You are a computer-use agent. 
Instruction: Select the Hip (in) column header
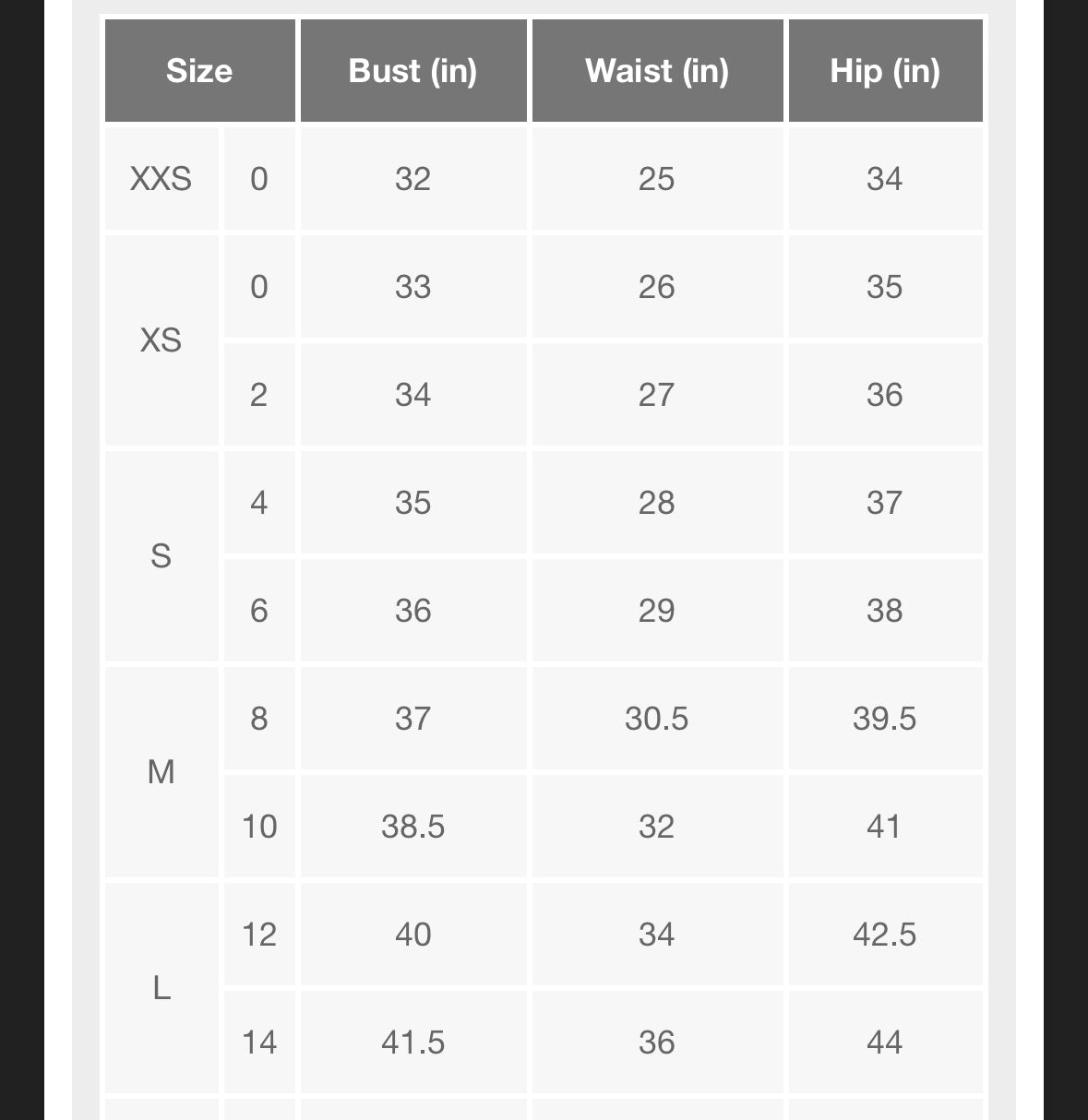click(x=885, y=71)
